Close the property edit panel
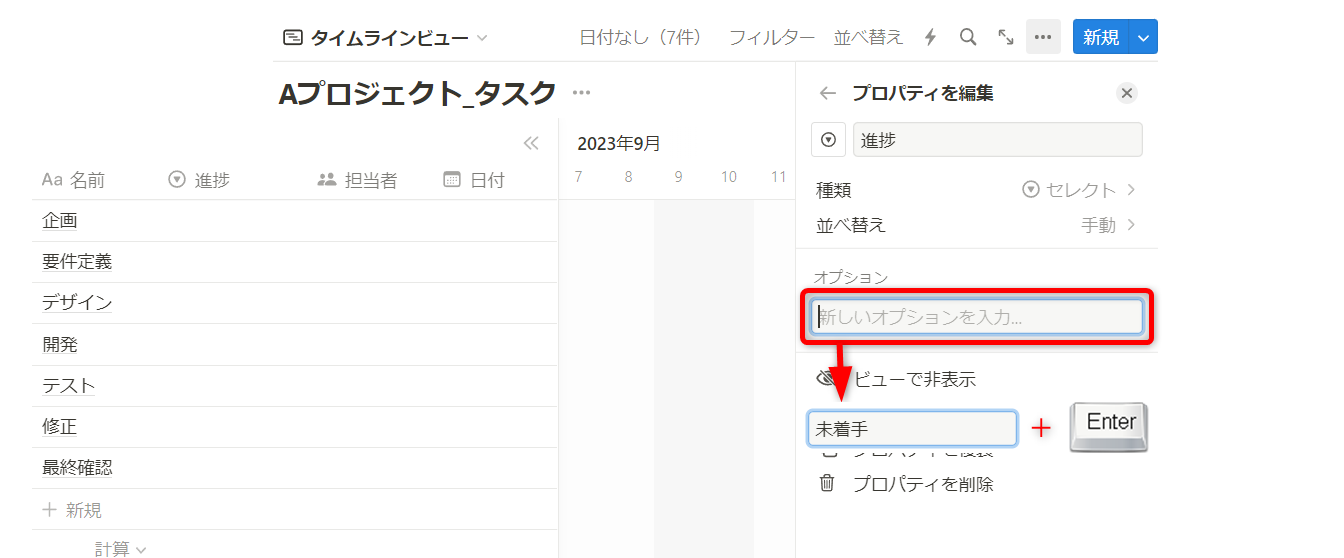1344x558 pixels. (1127, 93)
